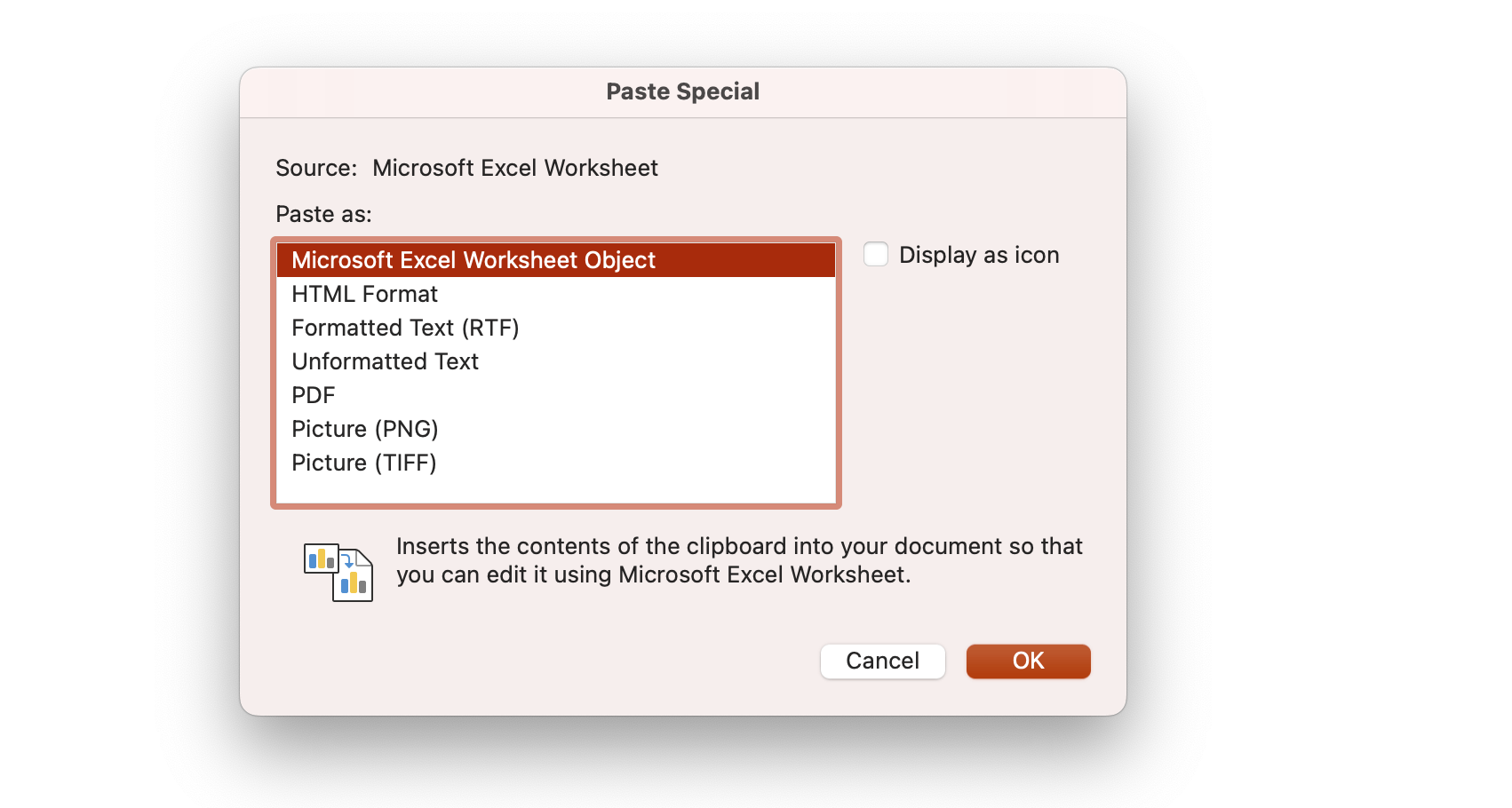Click the Cancel button
1512x808 pixels.
tap(882, 661)
